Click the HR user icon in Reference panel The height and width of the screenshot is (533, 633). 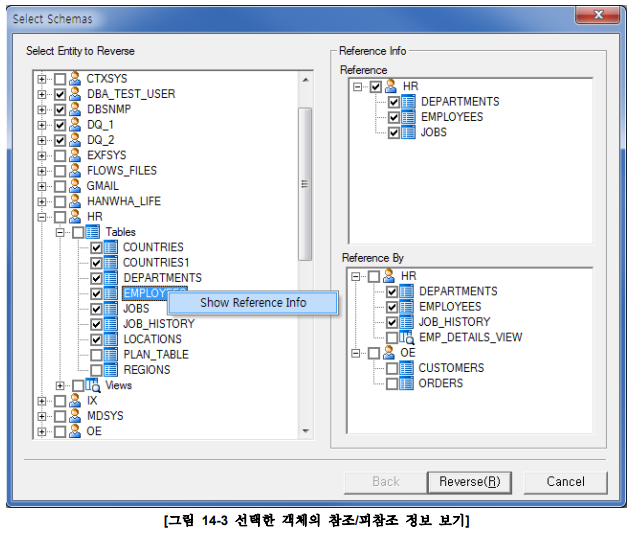[391, 87]
